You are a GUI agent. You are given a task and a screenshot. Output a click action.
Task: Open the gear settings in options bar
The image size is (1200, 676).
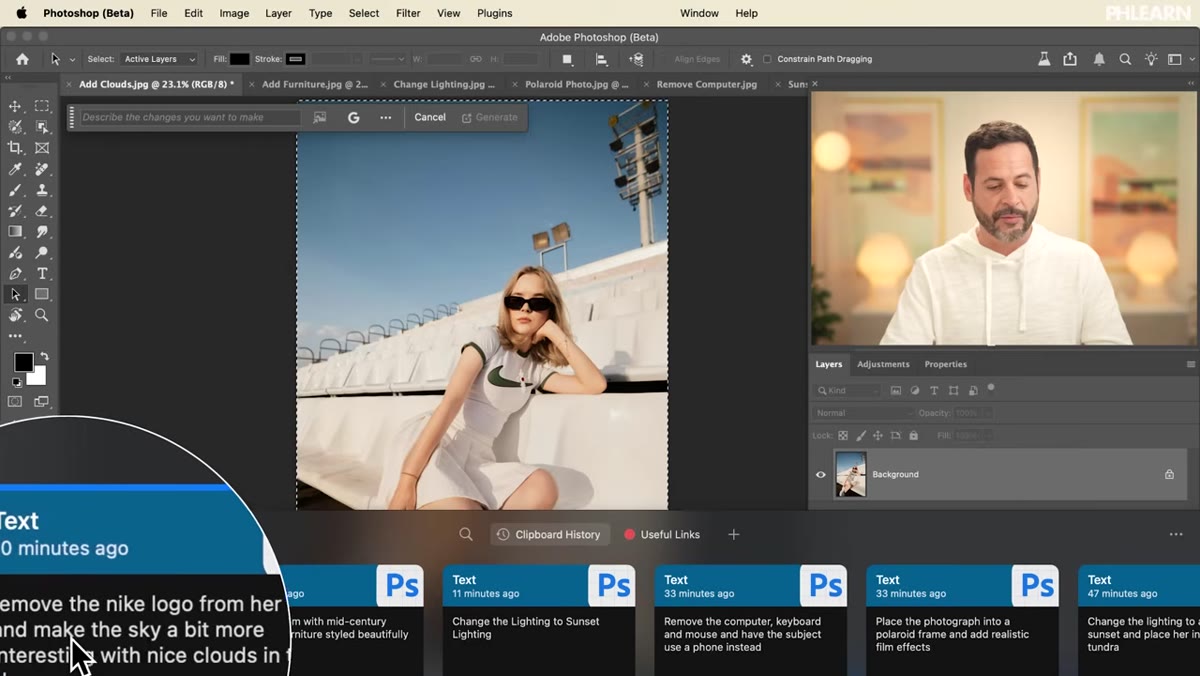pos(746,59)
